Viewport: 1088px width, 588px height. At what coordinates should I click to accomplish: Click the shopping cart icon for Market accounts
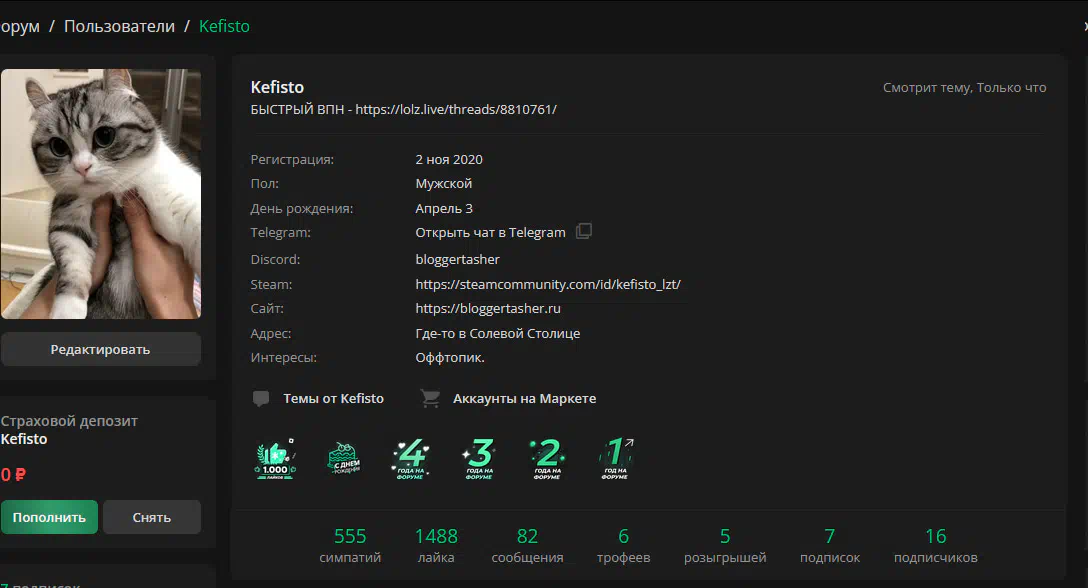click(430, 398)
